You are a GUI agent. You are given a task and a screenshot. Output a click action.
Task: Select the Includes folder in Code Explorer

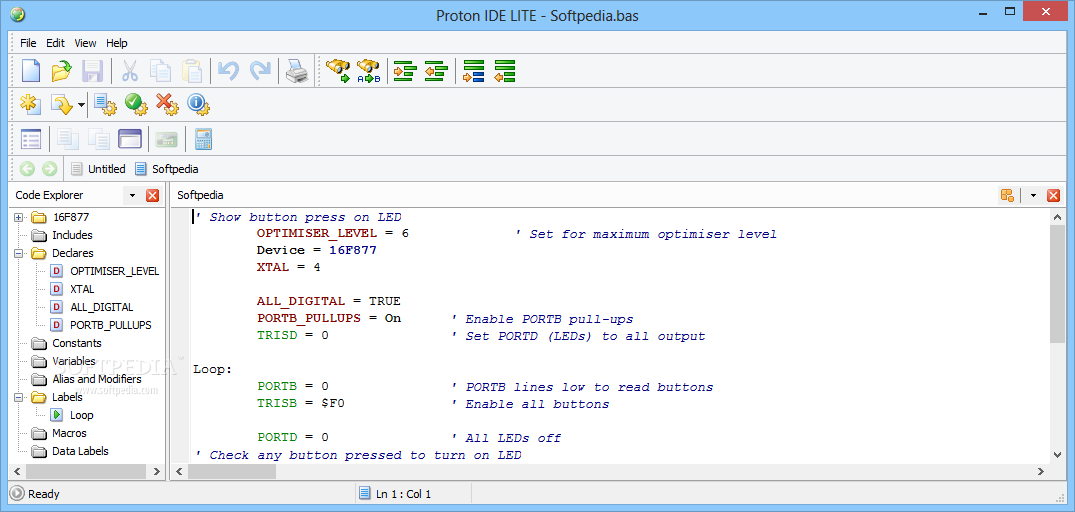pyautogui.click(x=72, y=235)
